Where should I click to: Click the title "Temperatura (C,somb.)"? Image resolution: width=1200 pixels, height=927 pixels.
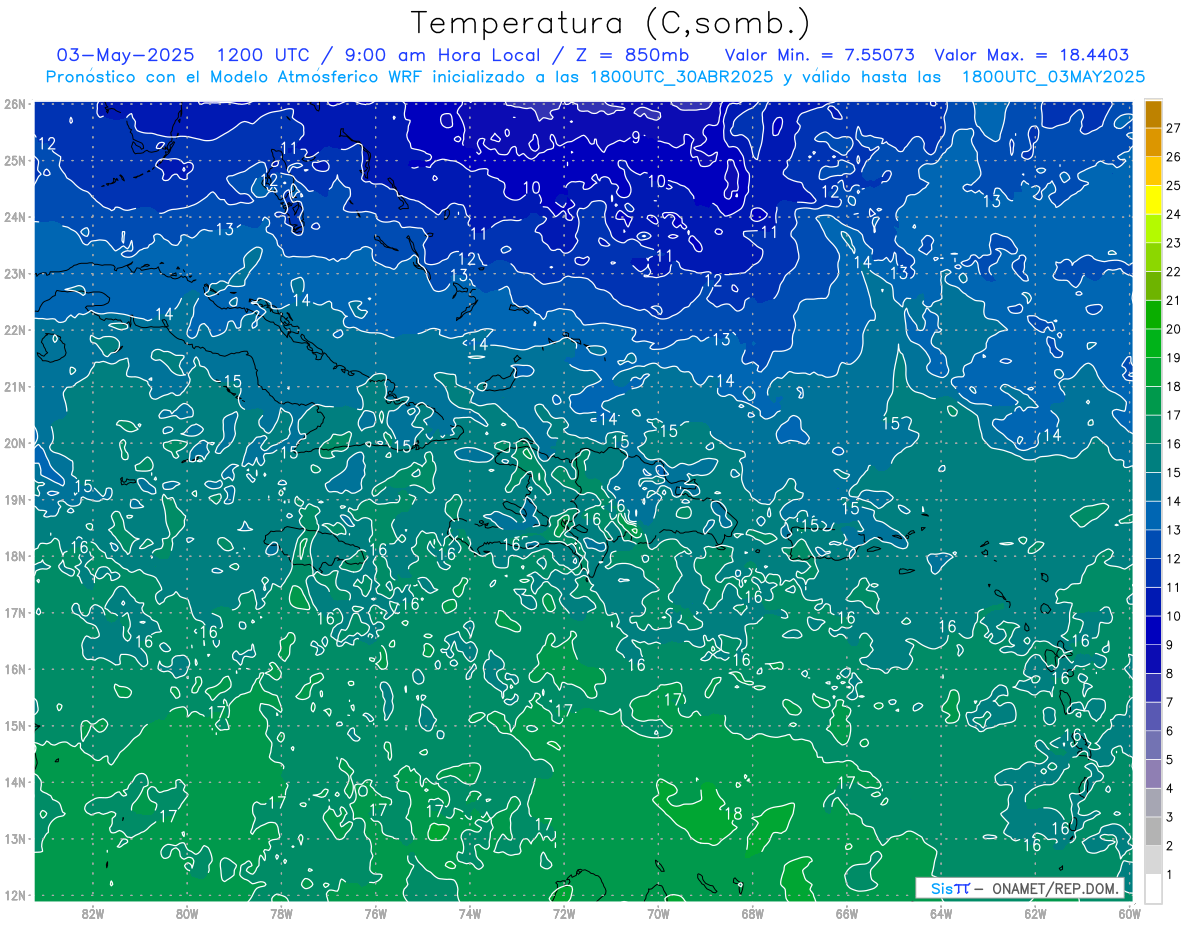coord(611,22)
